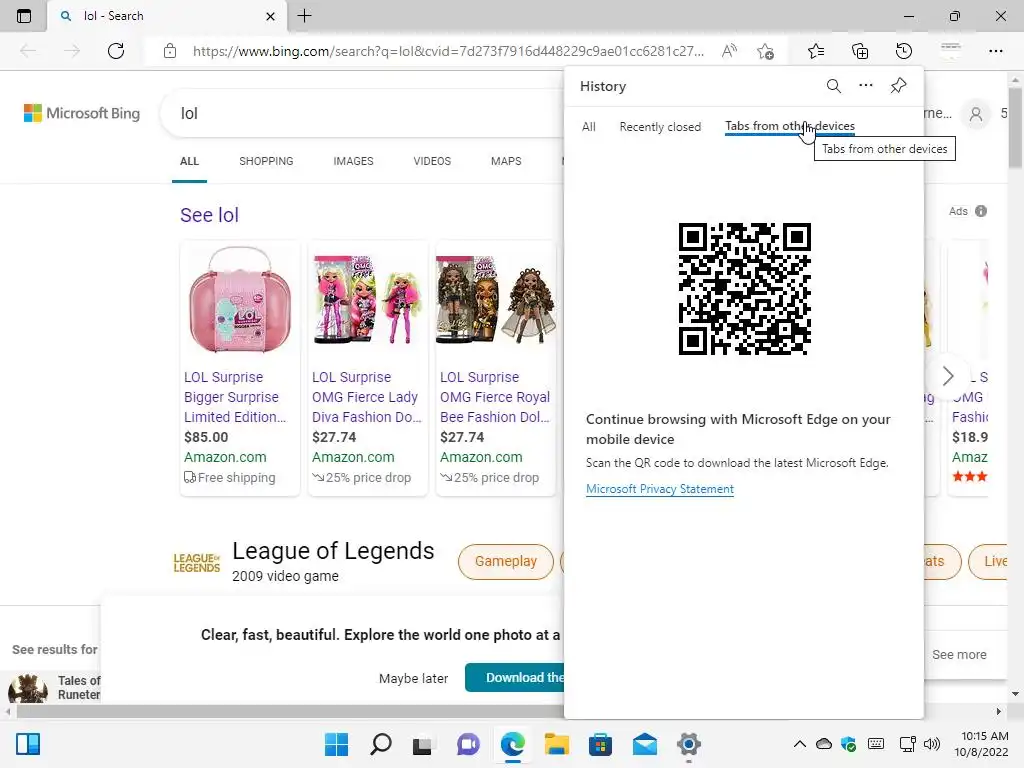
Task: Open Microsoft Store from taskbar
Action: 600,744
